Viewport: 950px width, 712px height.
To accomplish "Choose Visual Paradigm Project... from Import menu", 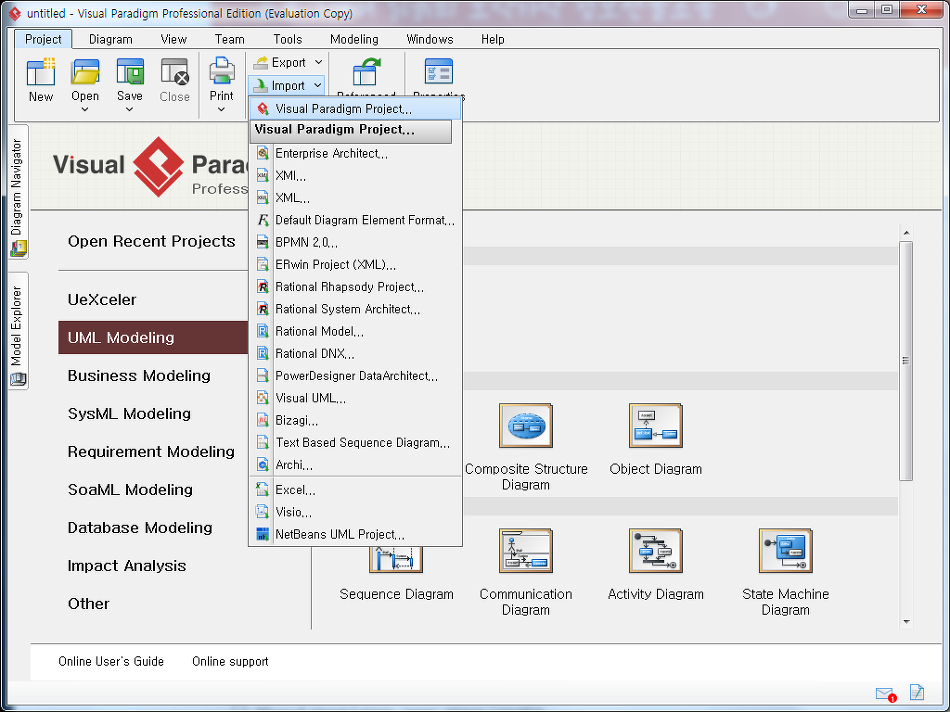I will tap(355, 108).
